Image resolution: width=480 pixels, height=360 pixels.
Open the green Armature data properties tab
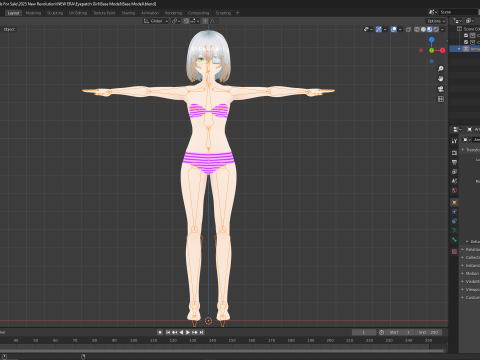pos(454,230)
